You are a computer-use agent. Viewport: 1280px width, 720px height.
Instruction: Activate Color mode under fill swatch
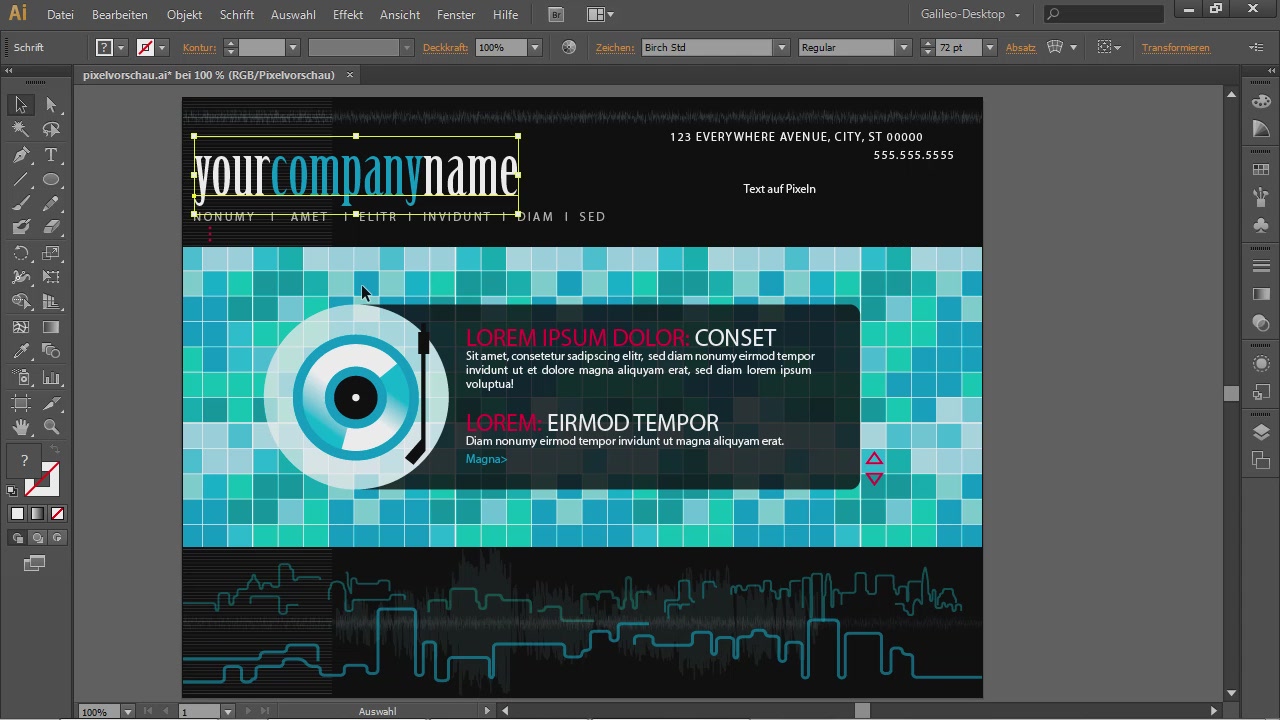(17, 513)
